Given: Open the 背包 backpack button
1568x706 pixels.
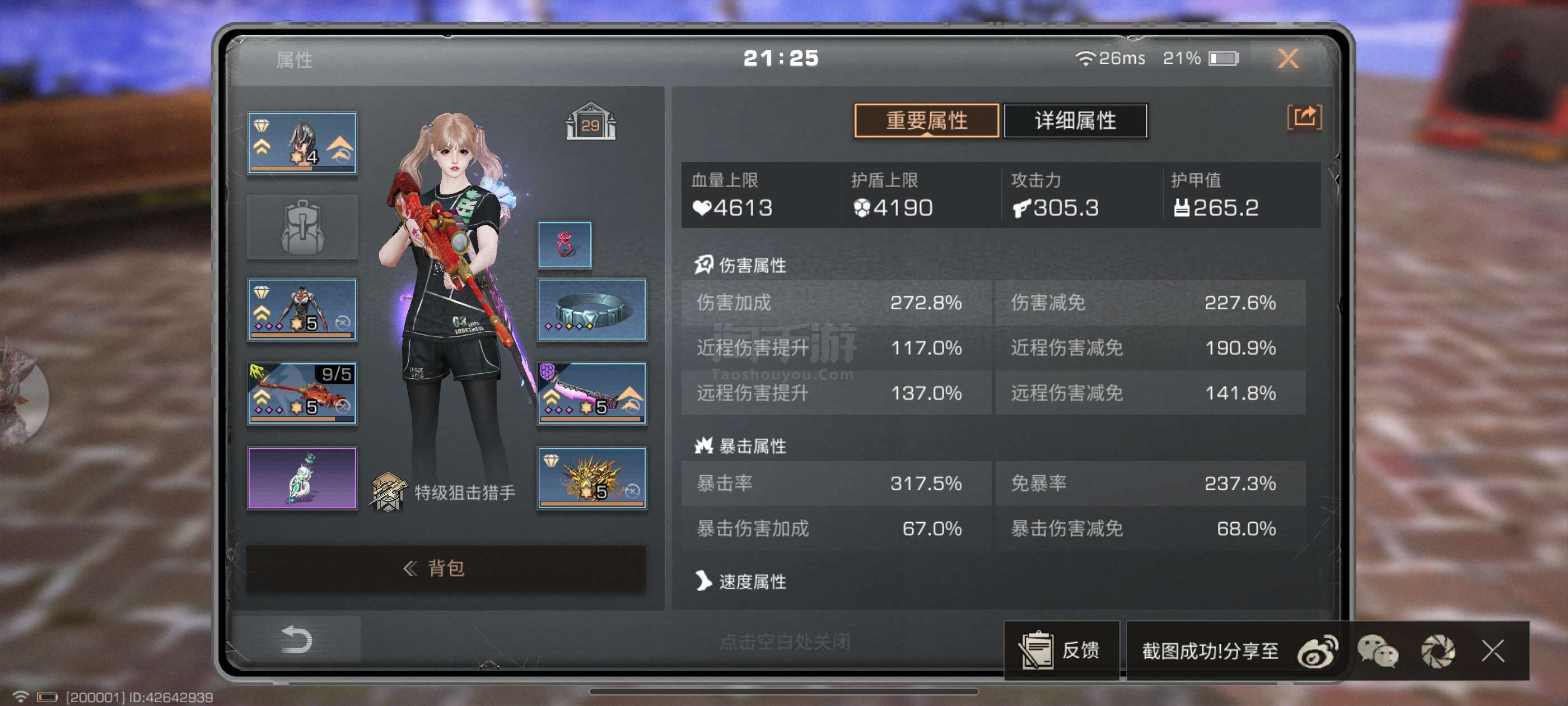Looking at the screenshot, I should [446, 568].
